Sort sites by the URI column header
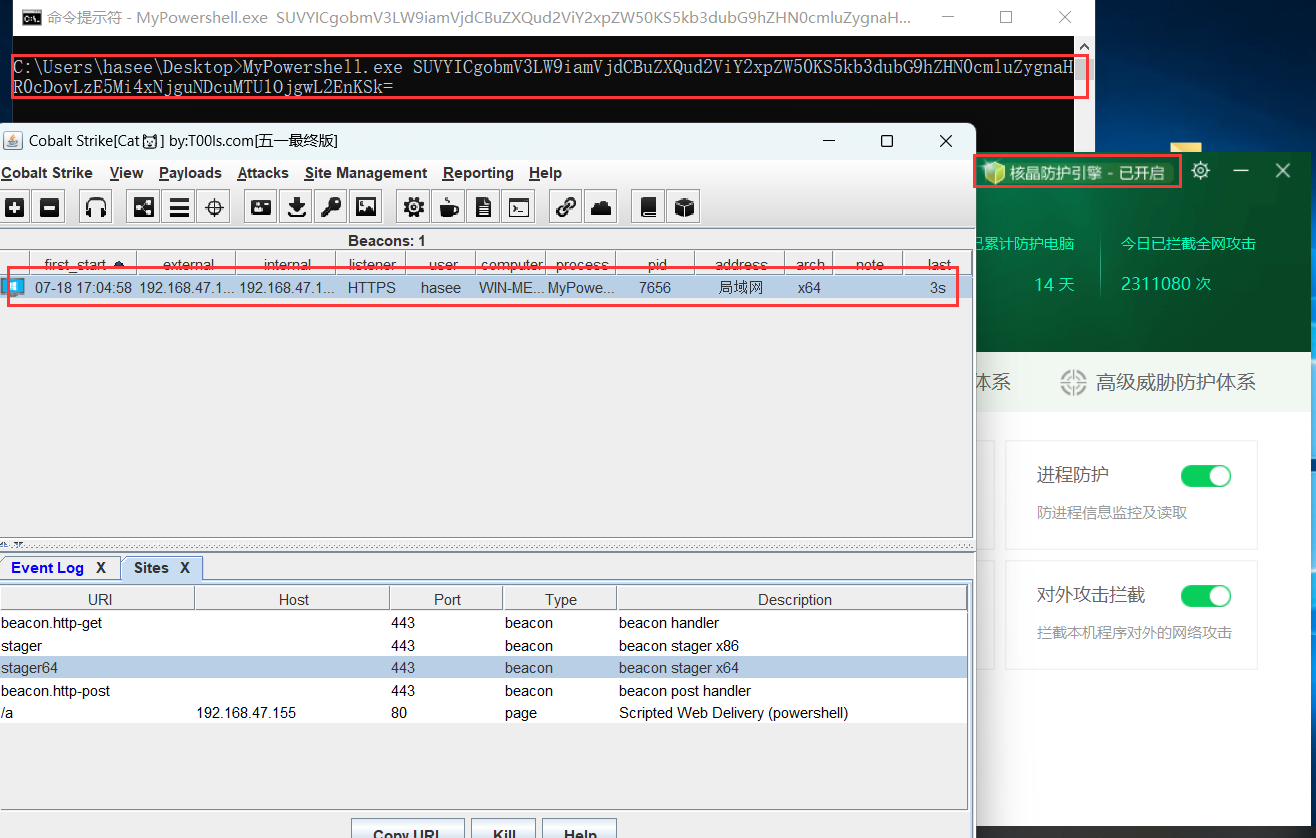Viewport: 1316px width, 838px height. [99, 599]
